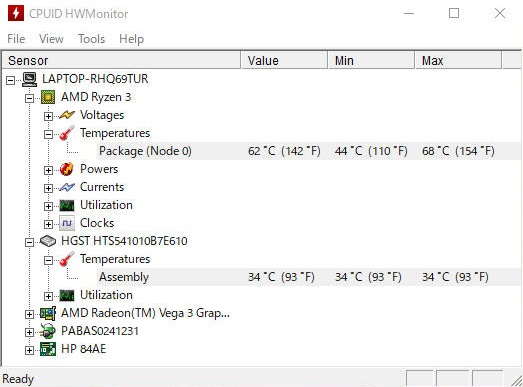Image resolution: width=523 pixels, height=387 pixels.
Task: Select the Assembly temperature row
Action: pyautogui.click(x=309, y=277)
